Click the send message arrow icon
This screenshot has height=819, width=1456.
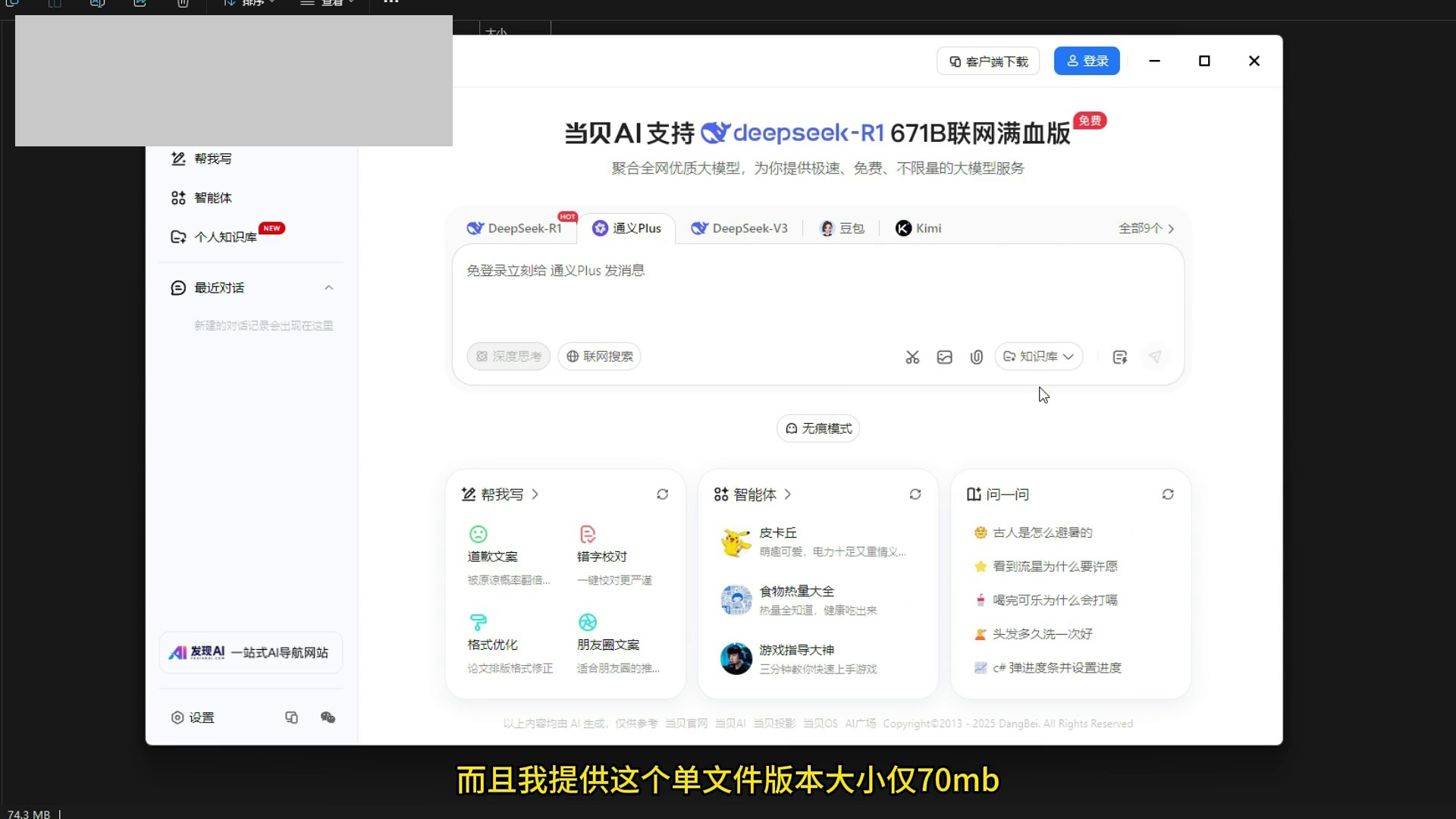coord(1155,356)
